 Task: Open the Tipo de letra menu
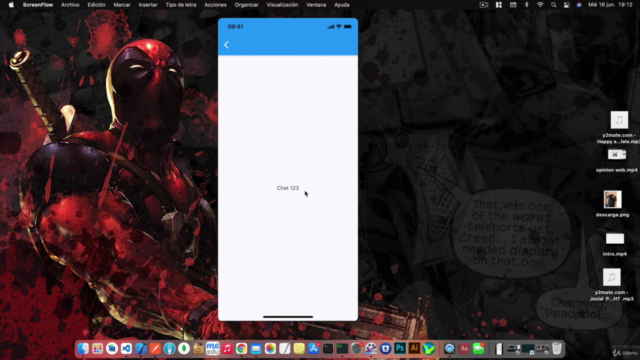tap(181, 5)
